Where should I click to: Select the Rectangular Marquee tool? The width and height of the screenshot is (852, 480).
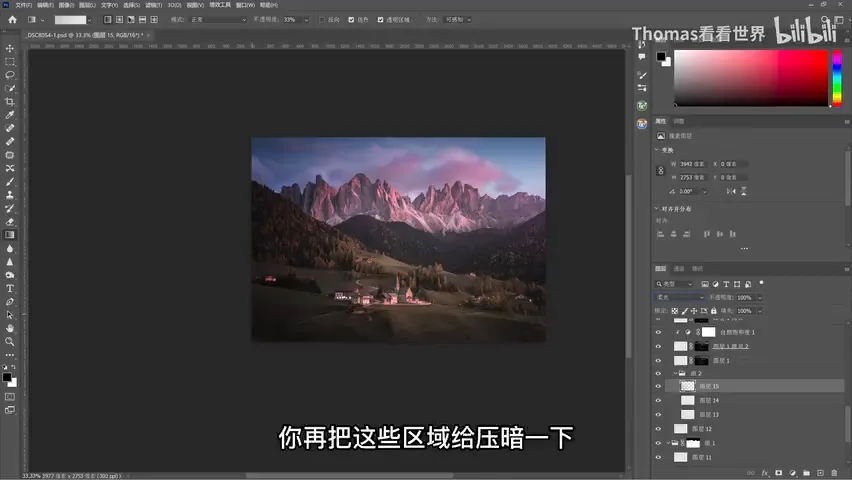10,62
